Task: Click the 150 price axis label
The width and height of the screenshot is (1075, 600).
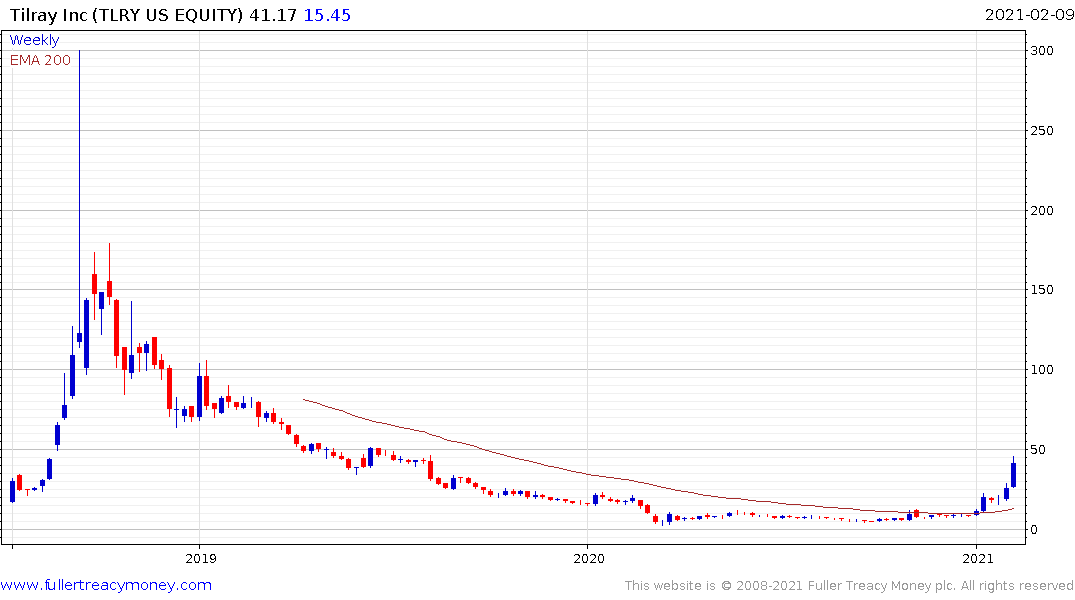Action: (1042, 290)
